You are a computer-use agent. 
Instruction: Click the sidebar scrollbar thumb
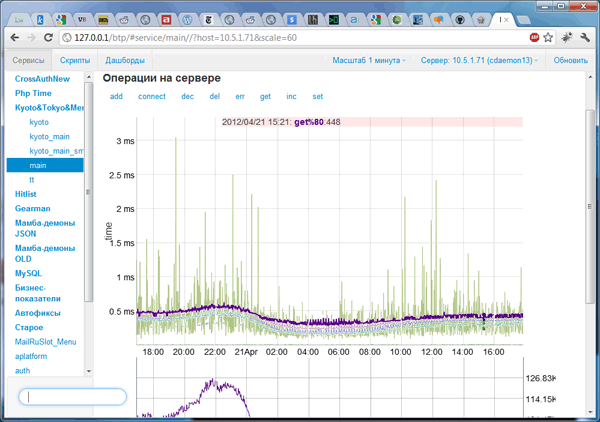point(89,192)
